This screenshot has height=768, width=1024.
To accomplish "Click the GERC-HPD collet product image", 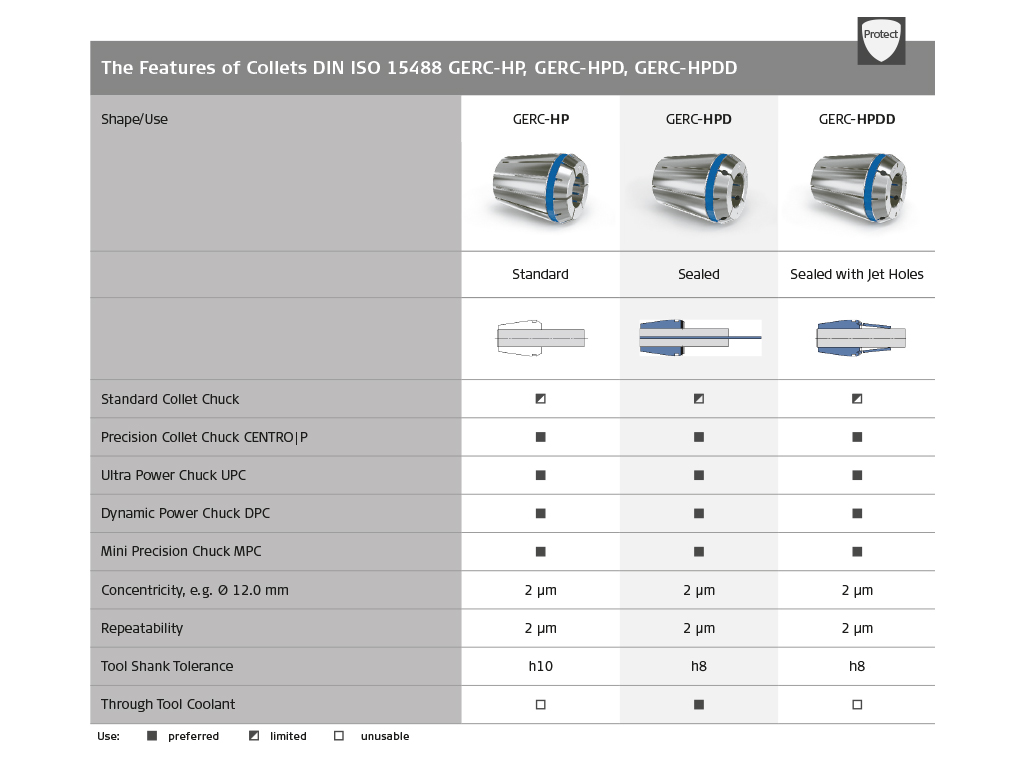I will click(699, 188).
